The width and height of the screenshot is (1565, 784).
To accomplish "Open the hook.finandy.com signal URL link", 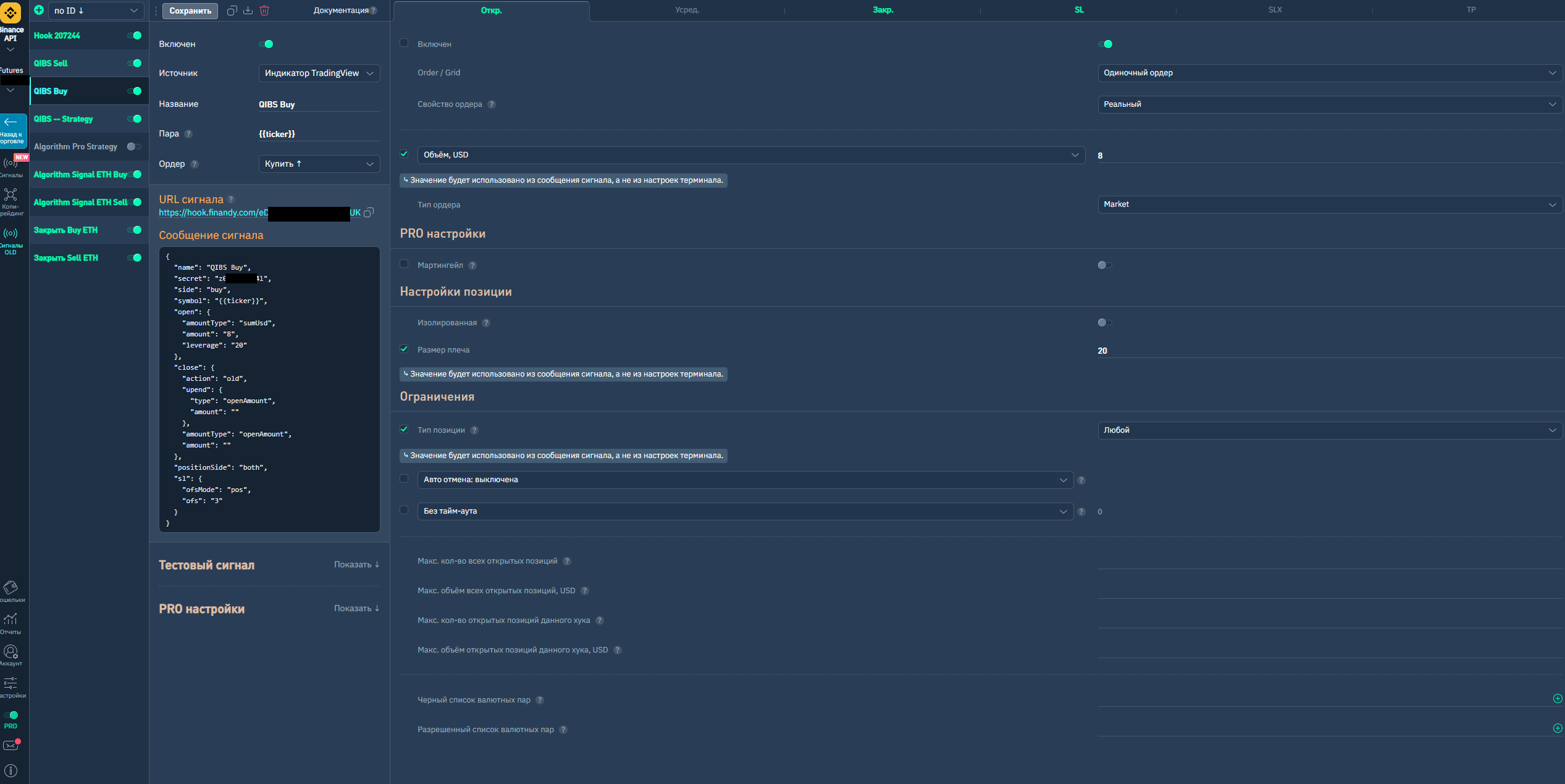I will (x=259, y=213).
